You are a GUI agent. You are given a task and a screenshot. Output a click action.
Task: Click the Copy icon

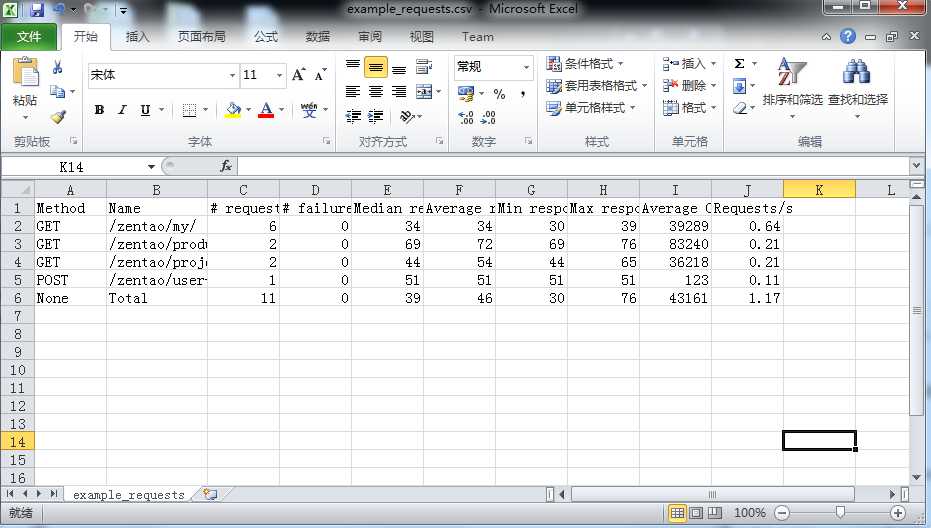point(57,91)
